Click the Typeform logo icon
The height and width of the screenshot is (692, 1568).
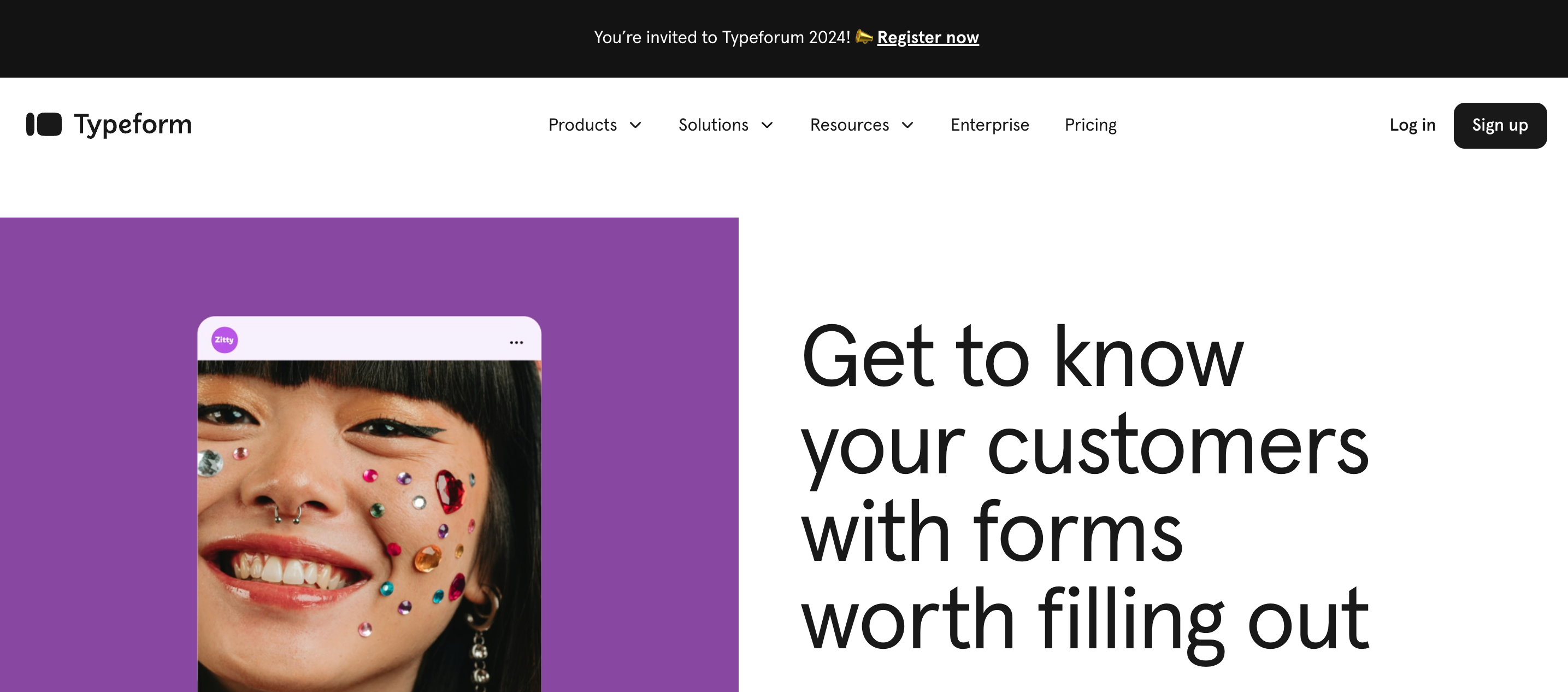(44, 125)
